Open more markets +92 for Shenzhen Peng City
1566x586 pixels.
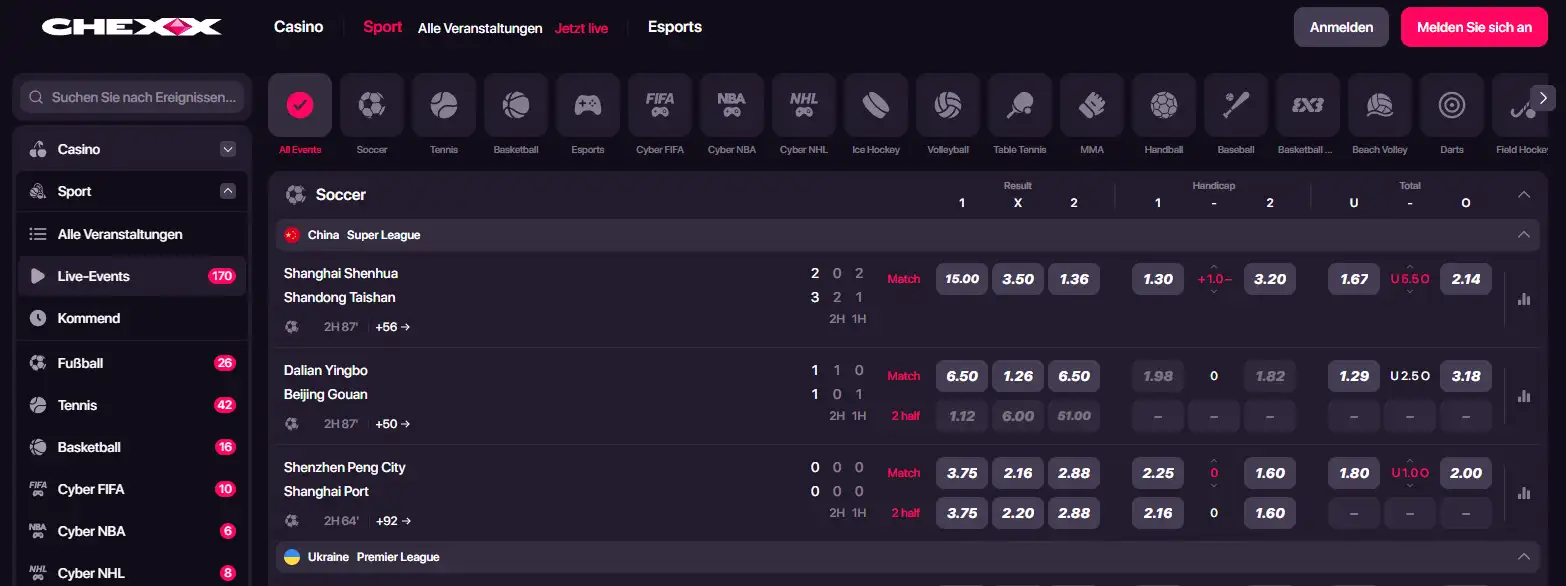coord(392,521)
